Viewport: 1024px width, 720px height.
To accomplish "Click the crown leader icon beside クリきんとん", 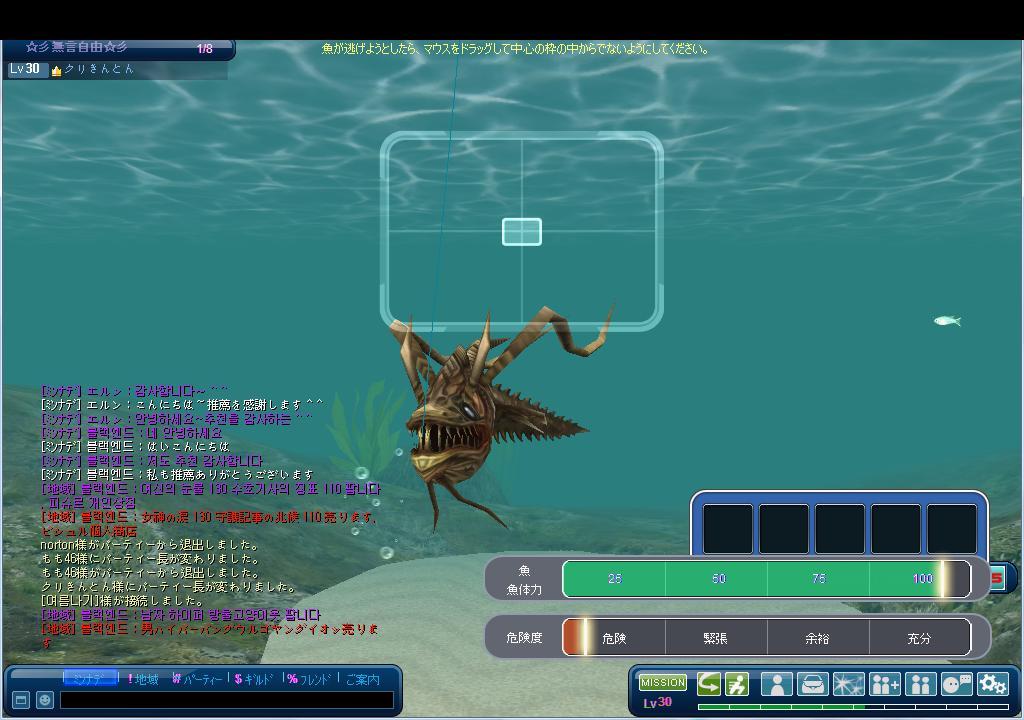I will point(56,71).
